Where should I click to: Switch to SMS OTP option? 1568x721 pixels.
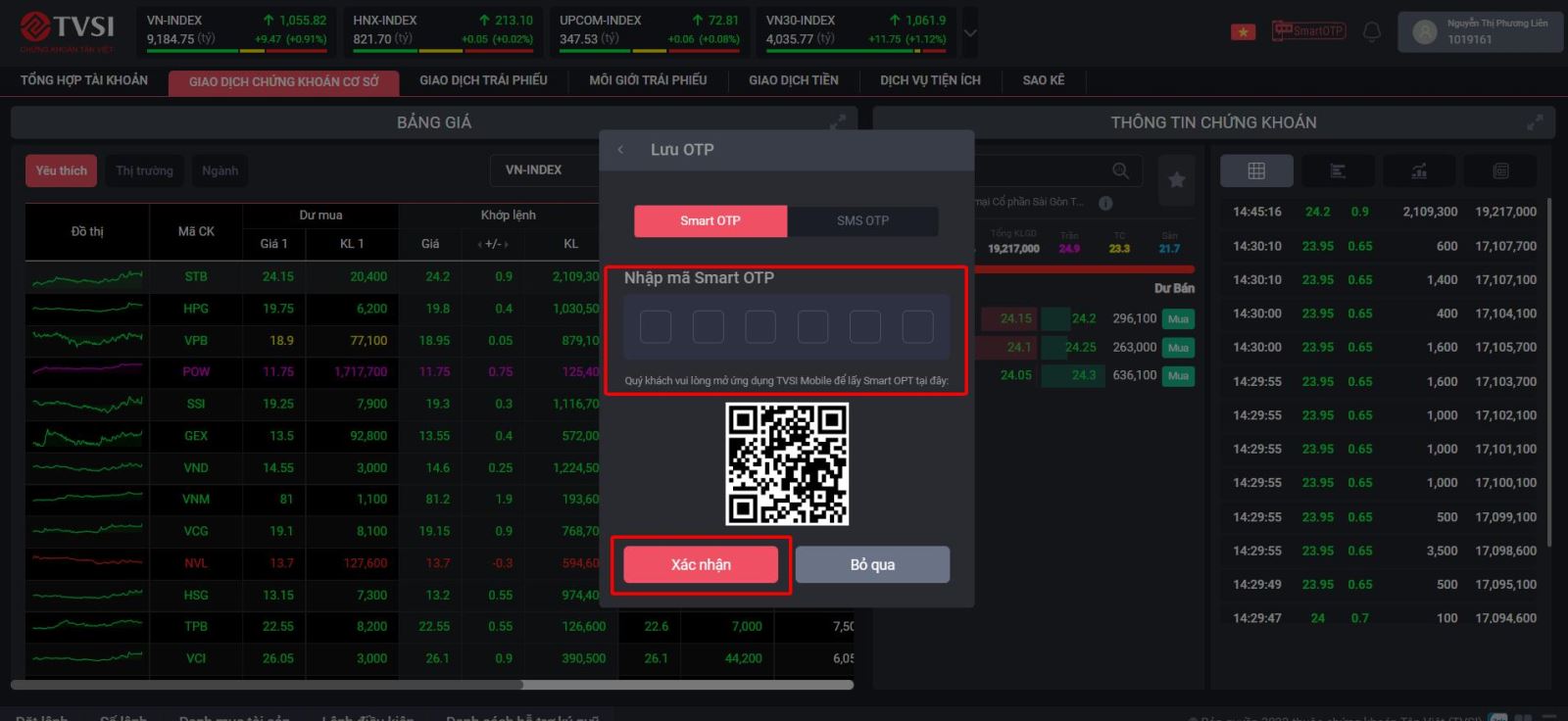point(862,220)
